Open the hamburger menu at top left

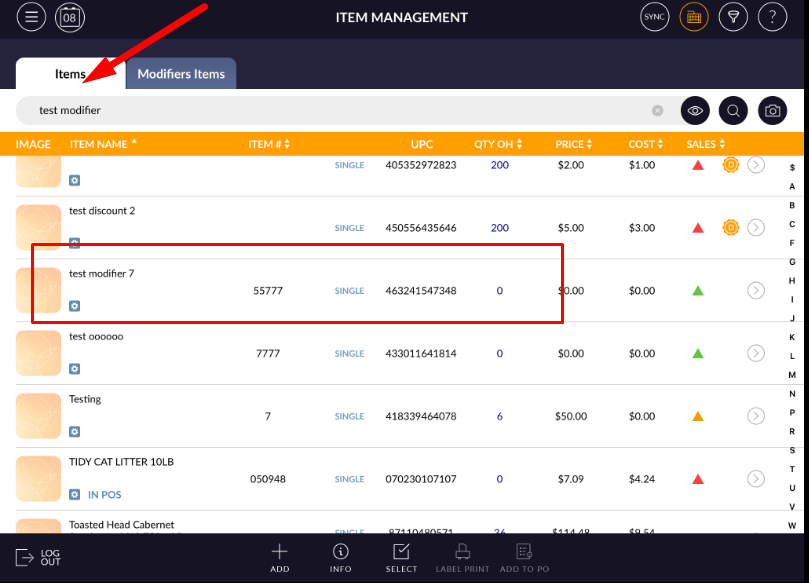(31, 17)
